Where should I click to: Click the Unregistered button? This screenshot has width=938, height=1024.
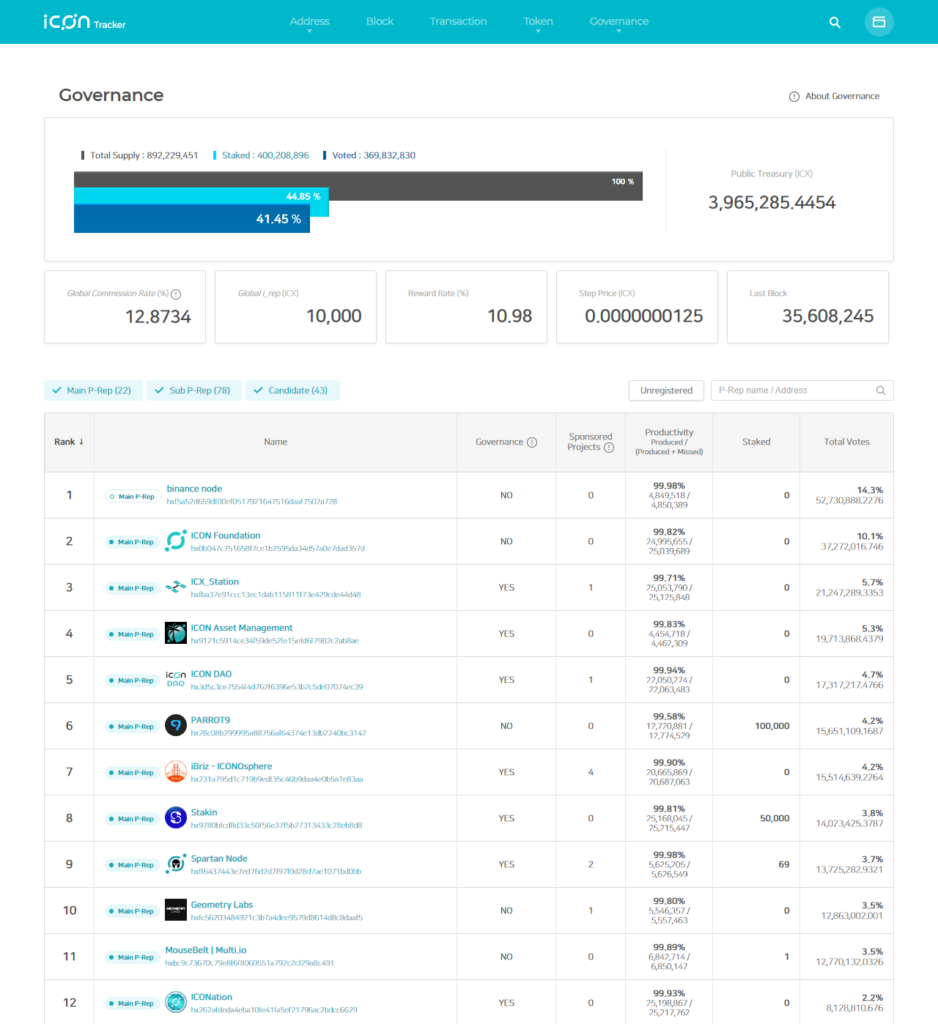666,391
